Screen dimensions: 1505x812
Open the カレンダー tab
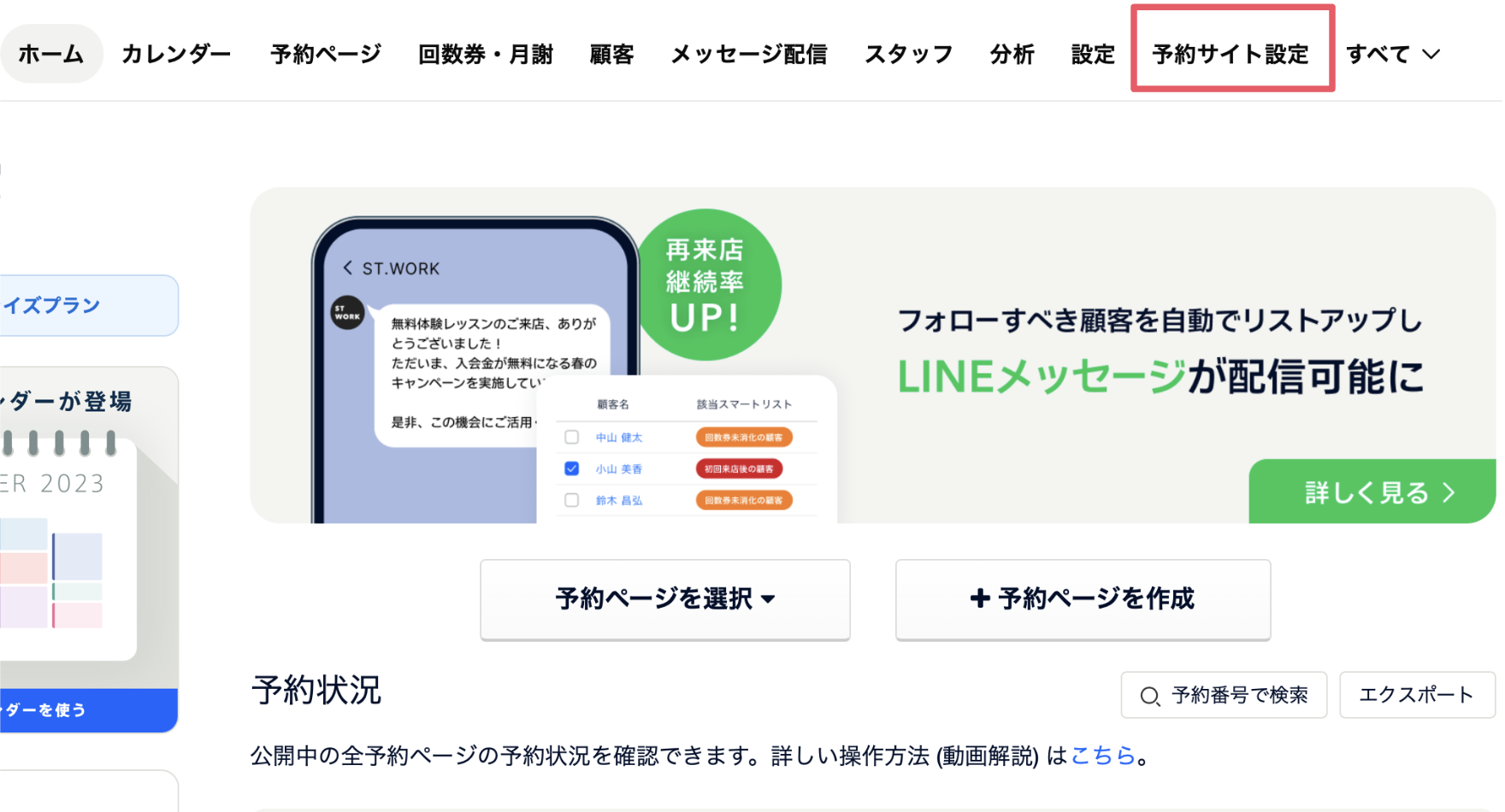pyautogui.click(x=176, y=55)
